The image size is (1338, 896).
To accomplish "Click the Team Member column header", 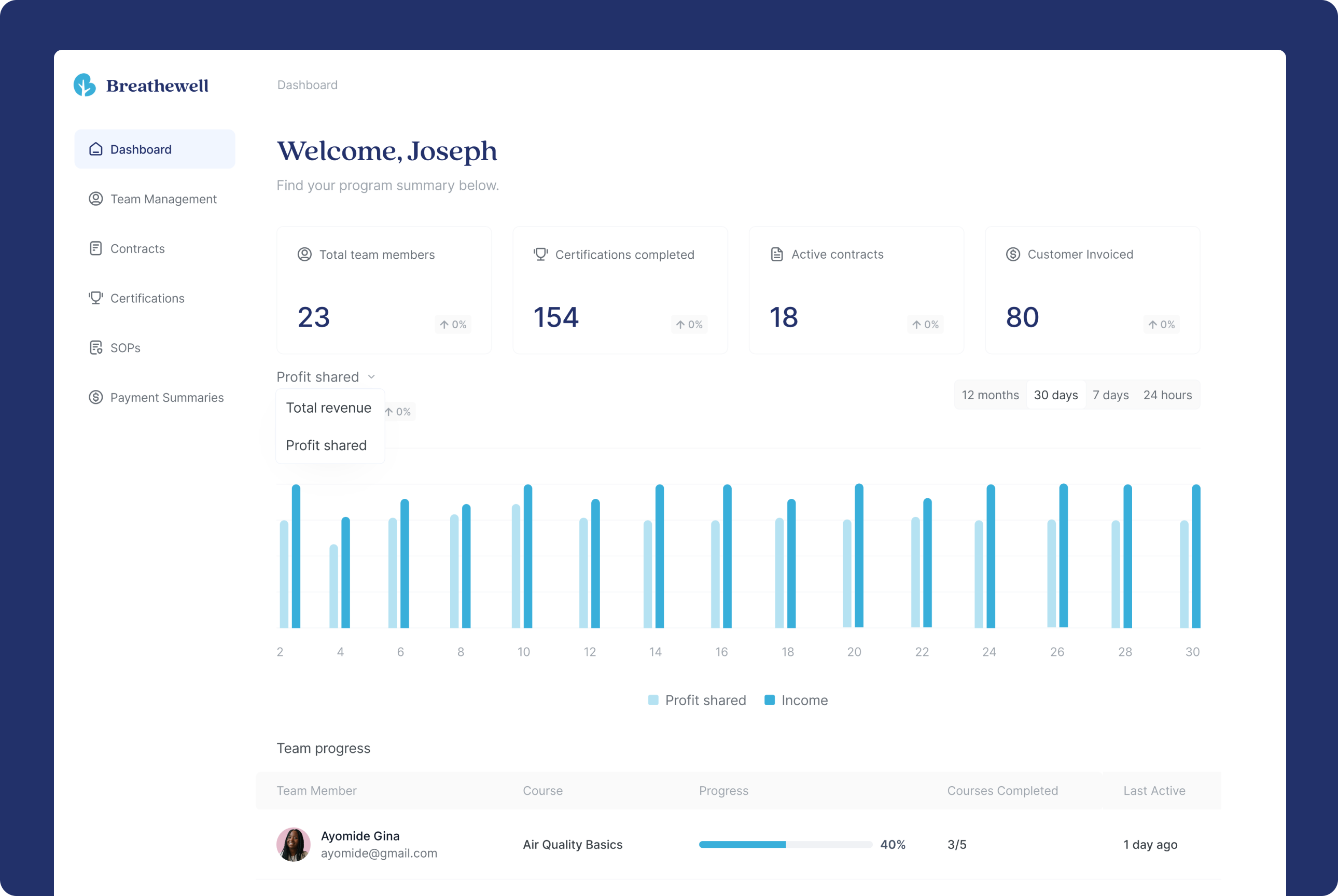I will click(317, 790).
